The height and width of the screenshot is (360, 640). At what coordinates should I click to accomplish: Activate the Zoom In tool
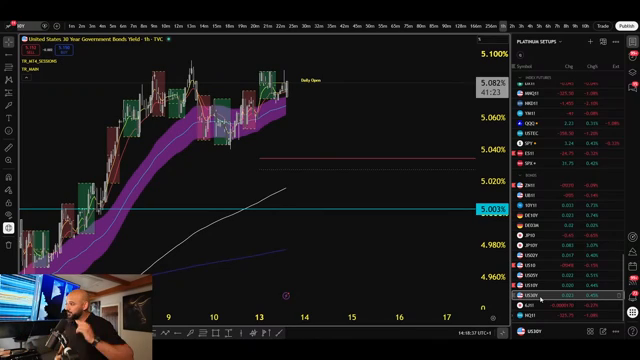pos(9,160)
